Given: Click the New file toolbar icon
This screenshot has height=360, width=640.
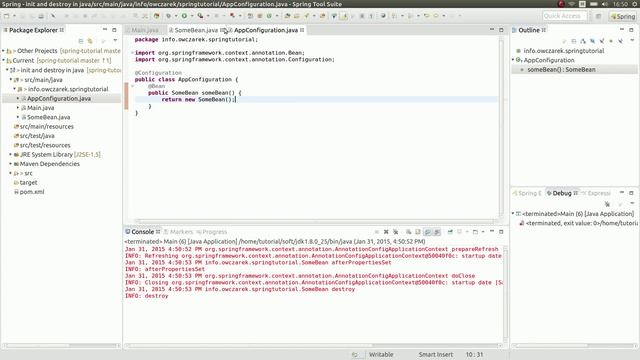Looking at the screenshot, I should (x=7, y=16).
